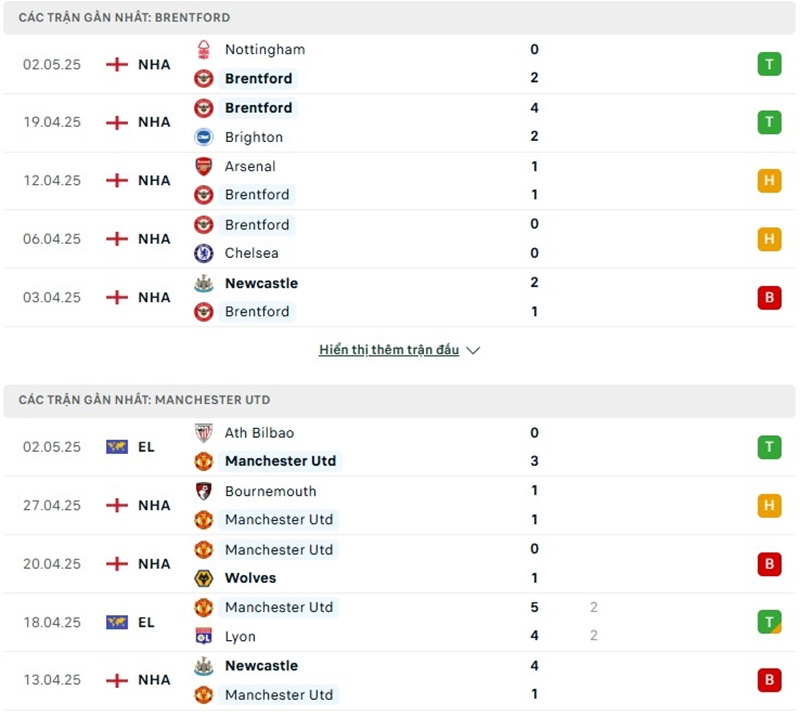The width and height of the screenshot is (800, 716).
Task: Expand more matches with the chevron arrow
Action: [472, 350]
